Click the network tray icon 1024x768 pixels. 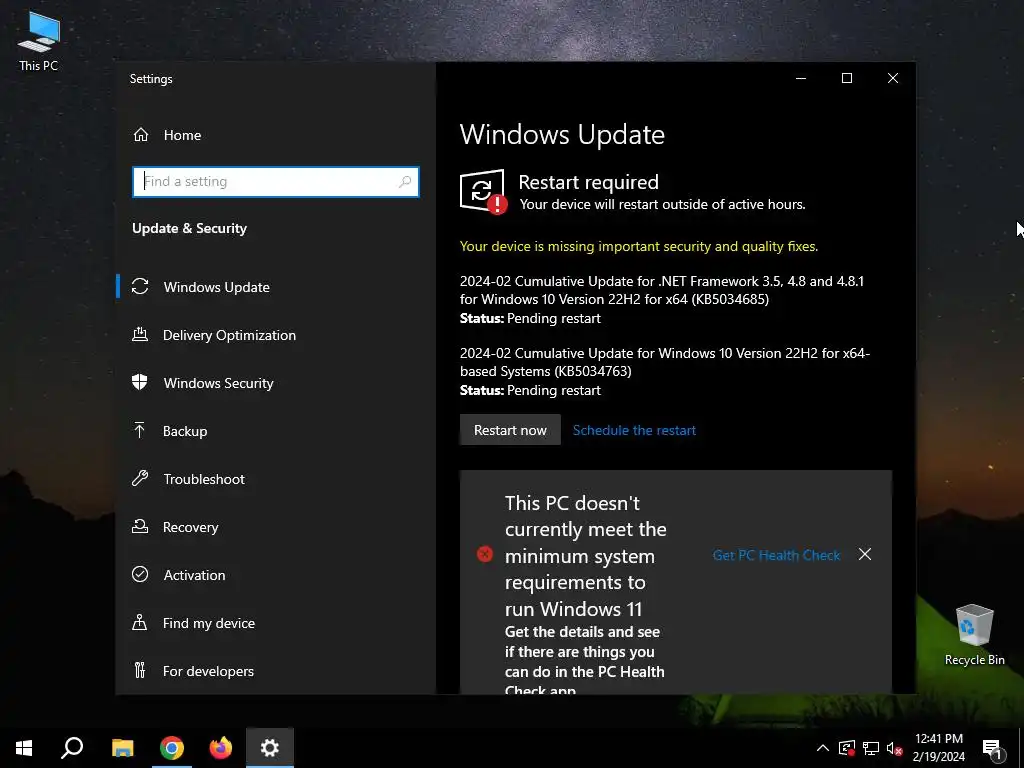pos(871,748)
